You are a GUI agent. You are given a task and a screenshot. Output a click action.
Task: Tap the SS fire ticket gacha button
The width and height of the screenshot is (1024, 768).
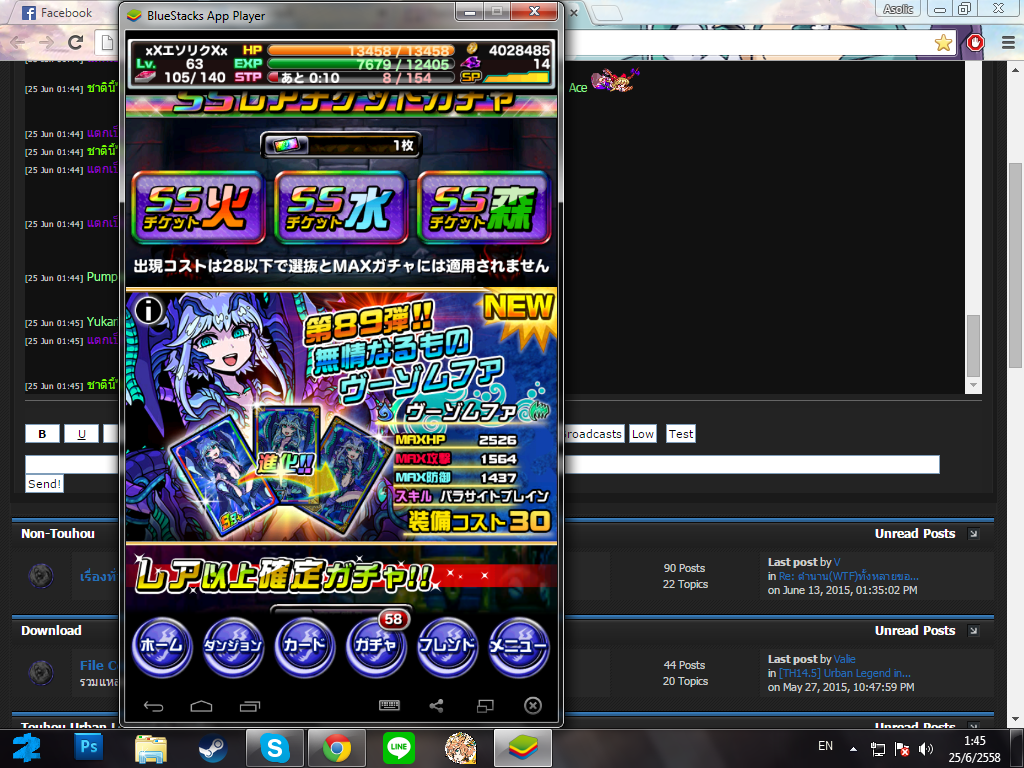point(199,208)
